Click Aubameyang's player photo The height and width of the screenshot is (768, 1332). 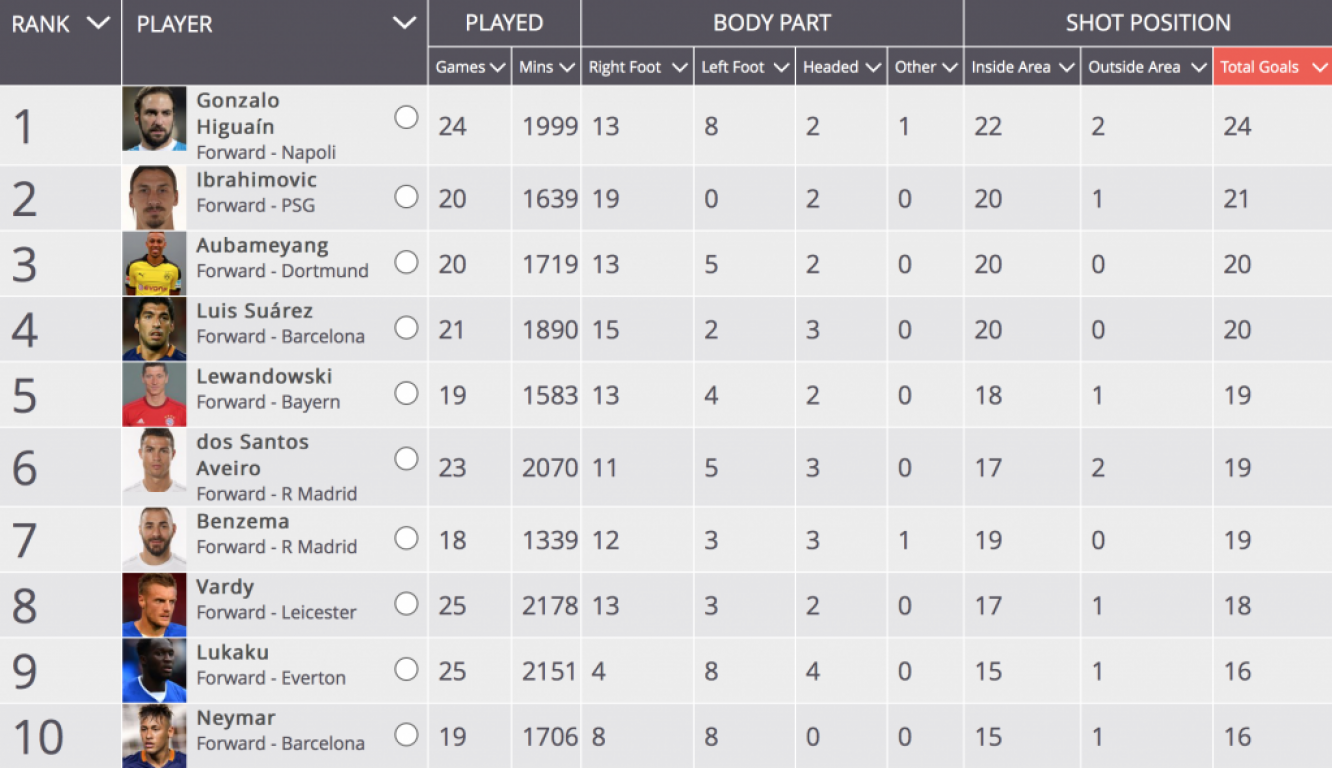(x=154, y=264)
